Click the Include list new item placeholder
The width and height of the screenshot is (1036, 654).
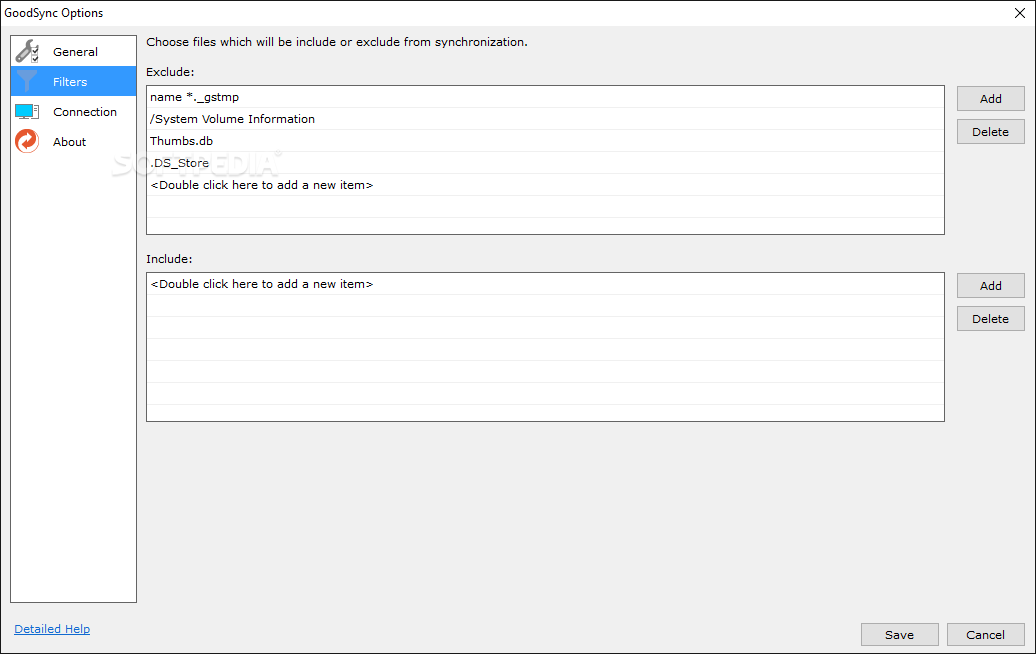click(545, 284)
